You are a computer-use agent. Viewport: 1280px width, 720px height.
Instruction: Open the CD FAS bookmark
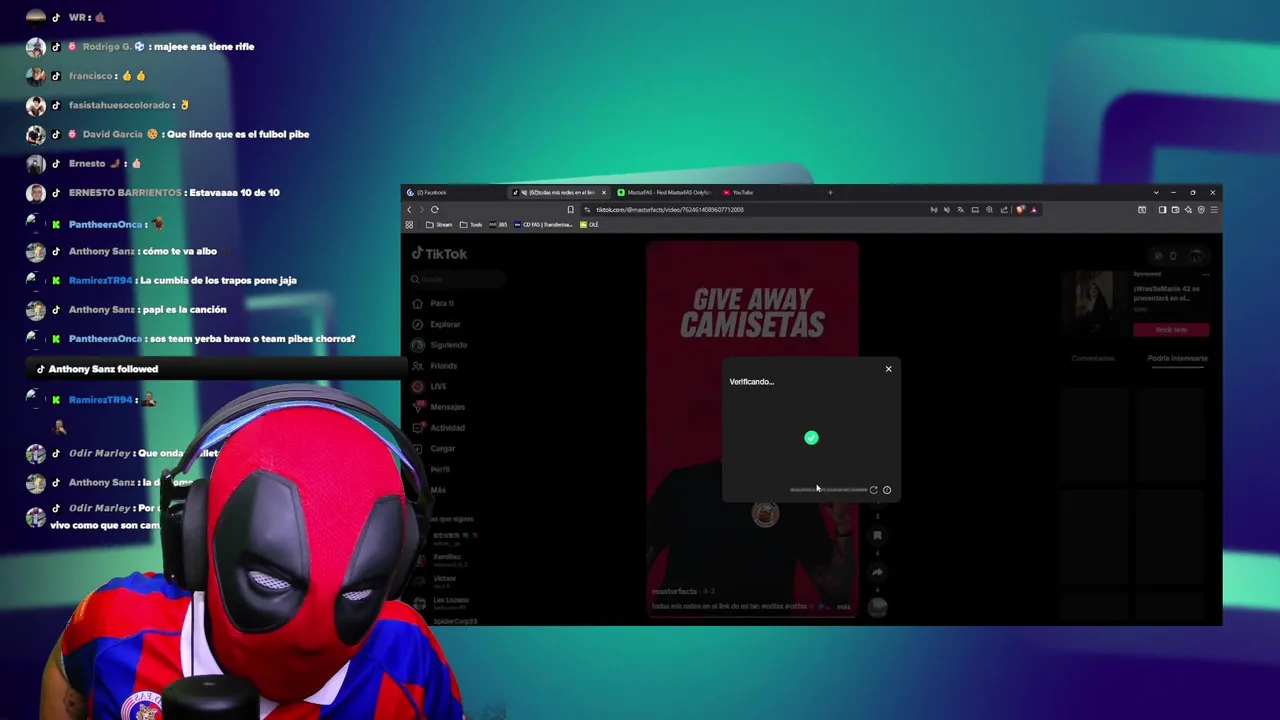pyautogui.click(x=544, y=225)
